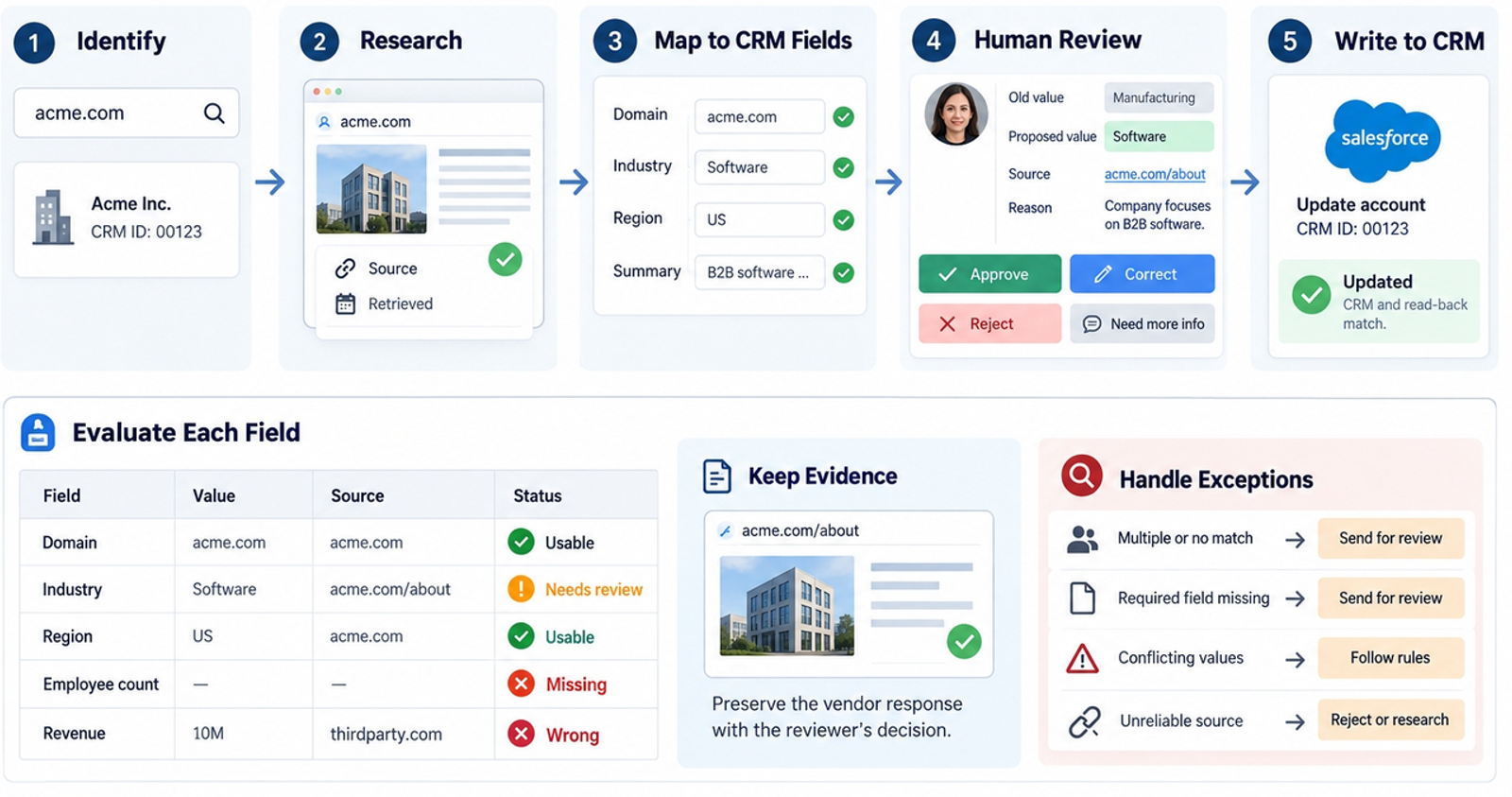
Task: Click the Handle Exceptions magnifier icon
Action: tap(1082, 476)
